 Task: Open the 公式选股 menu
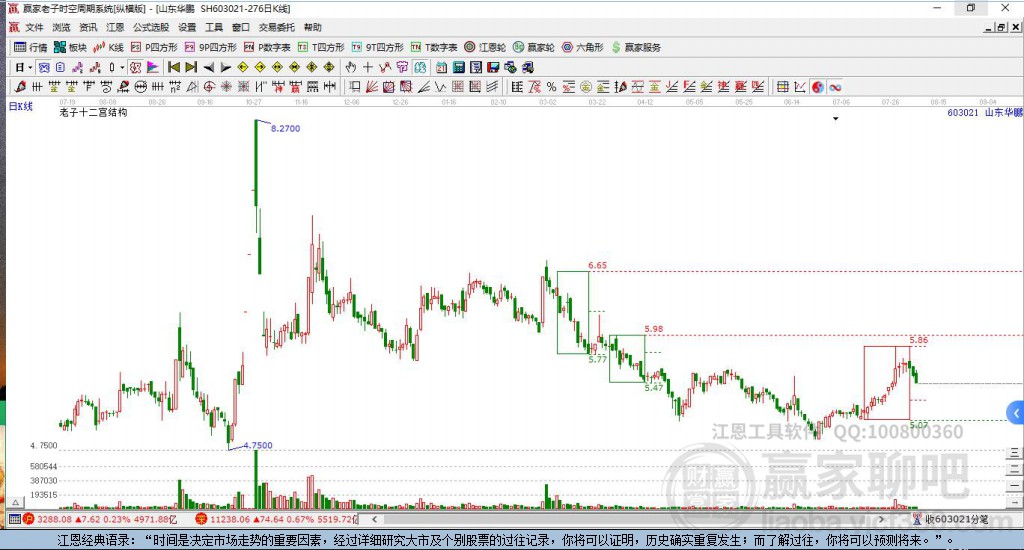click(151, 27)
